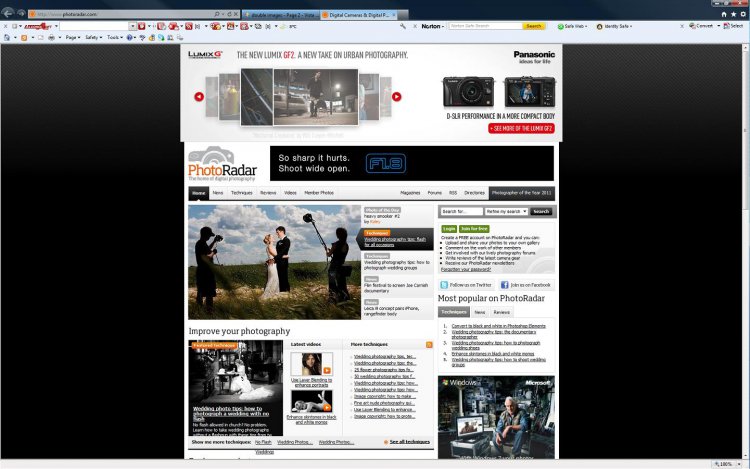Open Photographer of the Year 2011 link

(x=521, y=193)
